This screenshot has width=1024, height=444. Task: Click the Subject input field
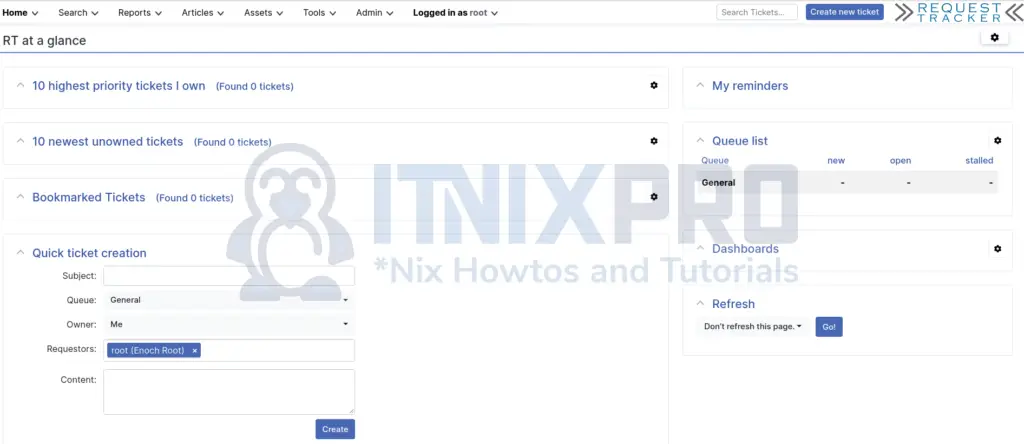click(228, 276)
